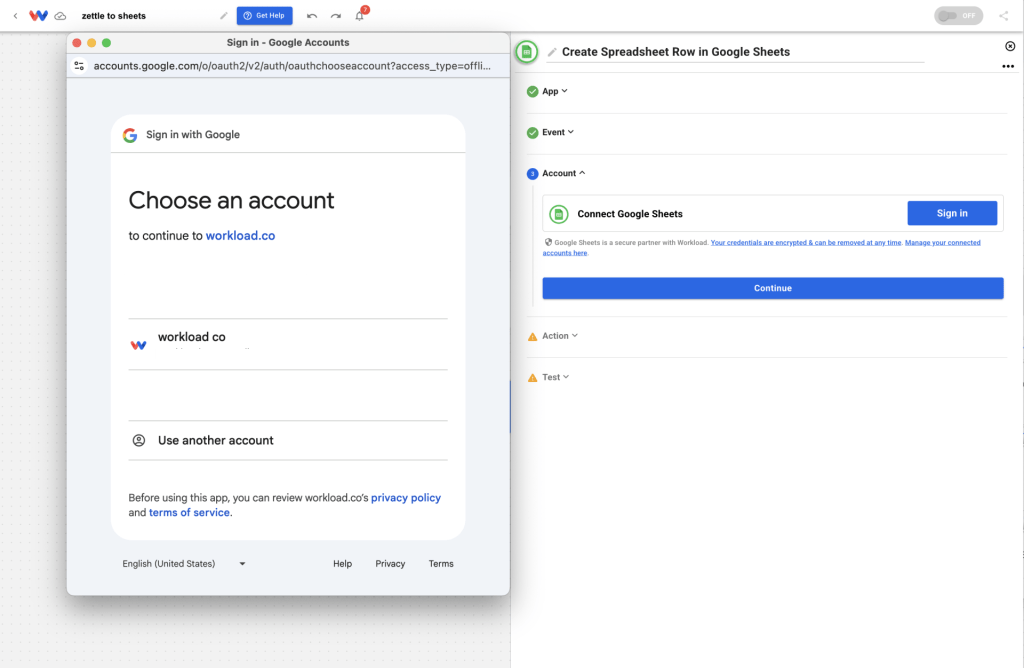
Task: Click site settings icon in popup address bar
Action: point(79,65)
